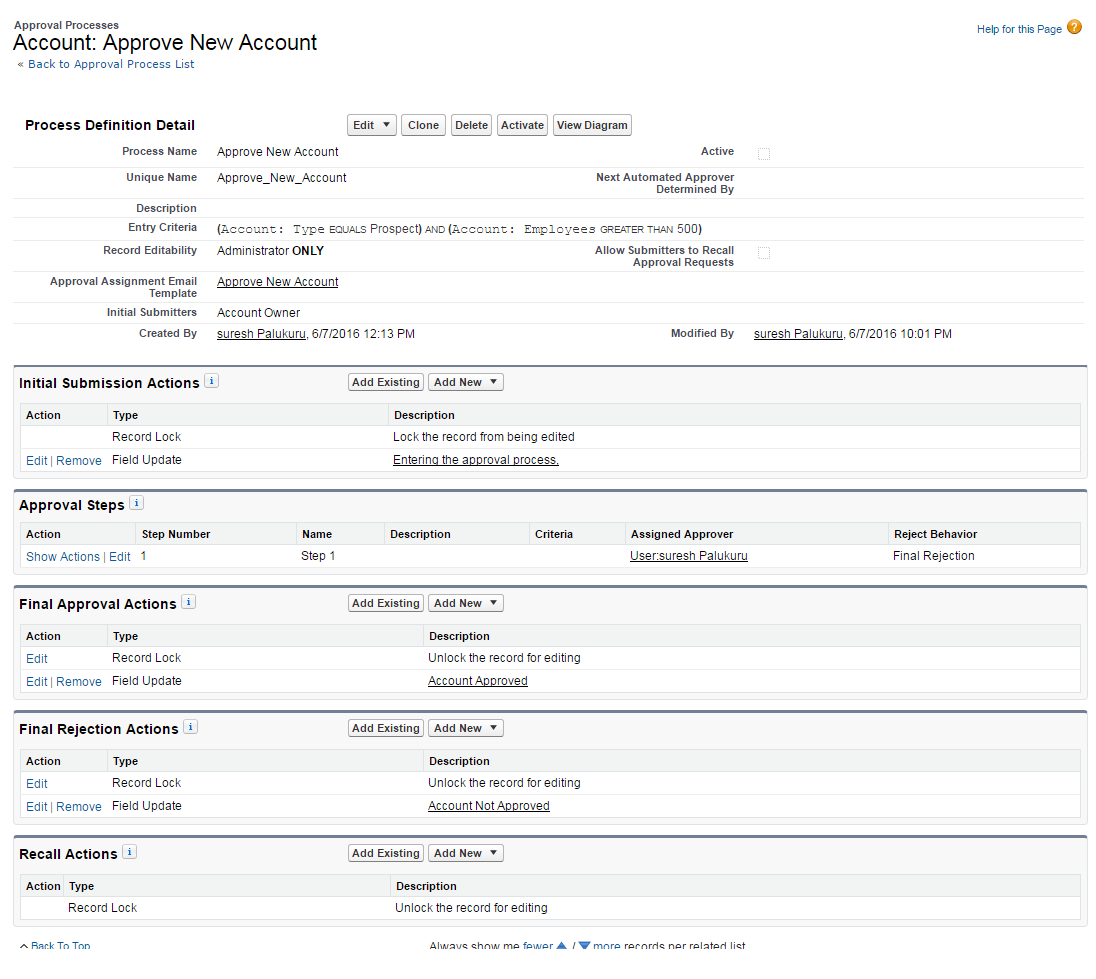The width and height of the screenshot is (1096, 979).
Task: Click info icon beside Initial Submission Actions
Action: (211, 381)
